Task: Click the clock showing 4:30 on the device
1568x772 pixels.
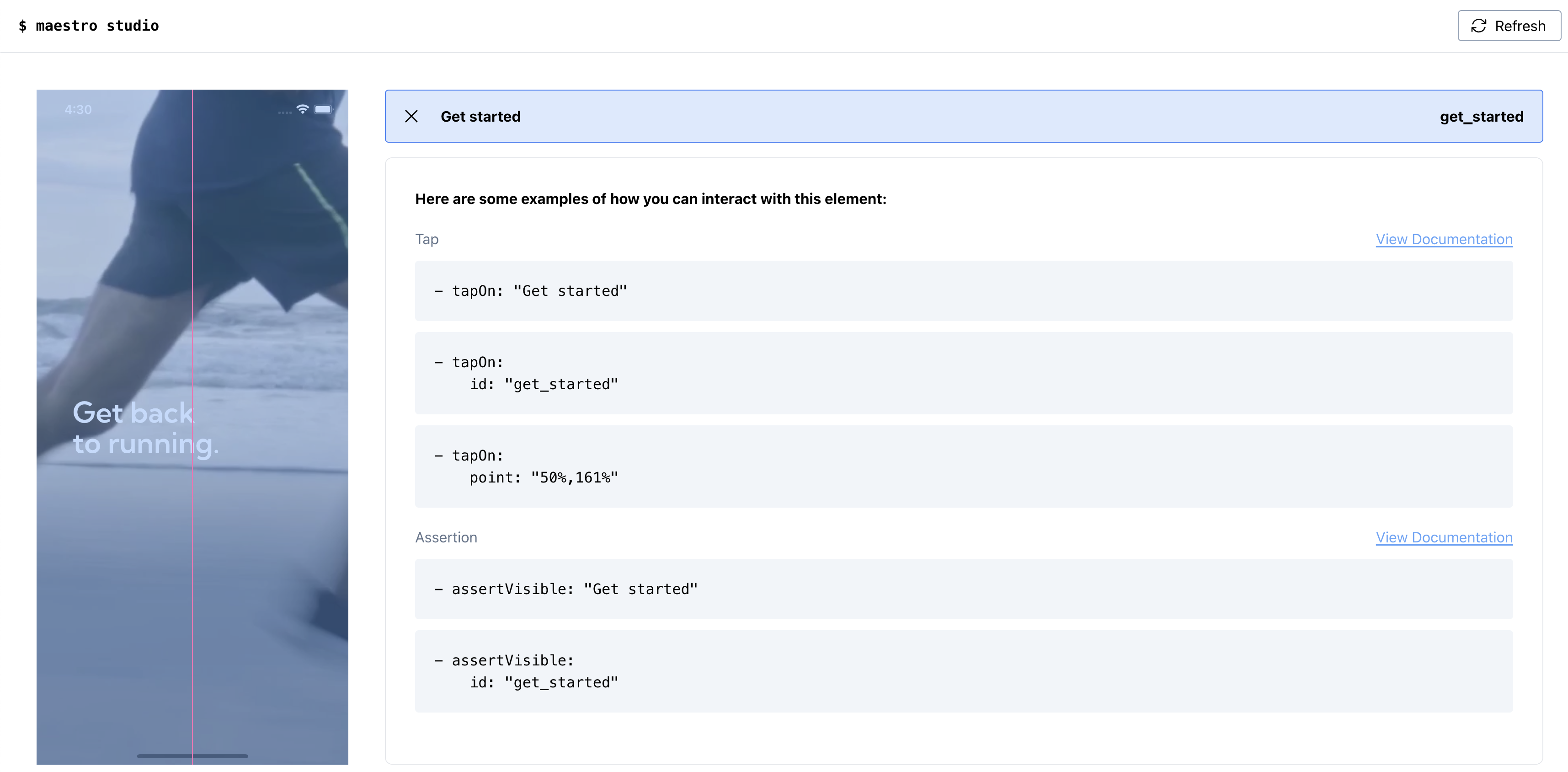Action: tap(79, 109)
